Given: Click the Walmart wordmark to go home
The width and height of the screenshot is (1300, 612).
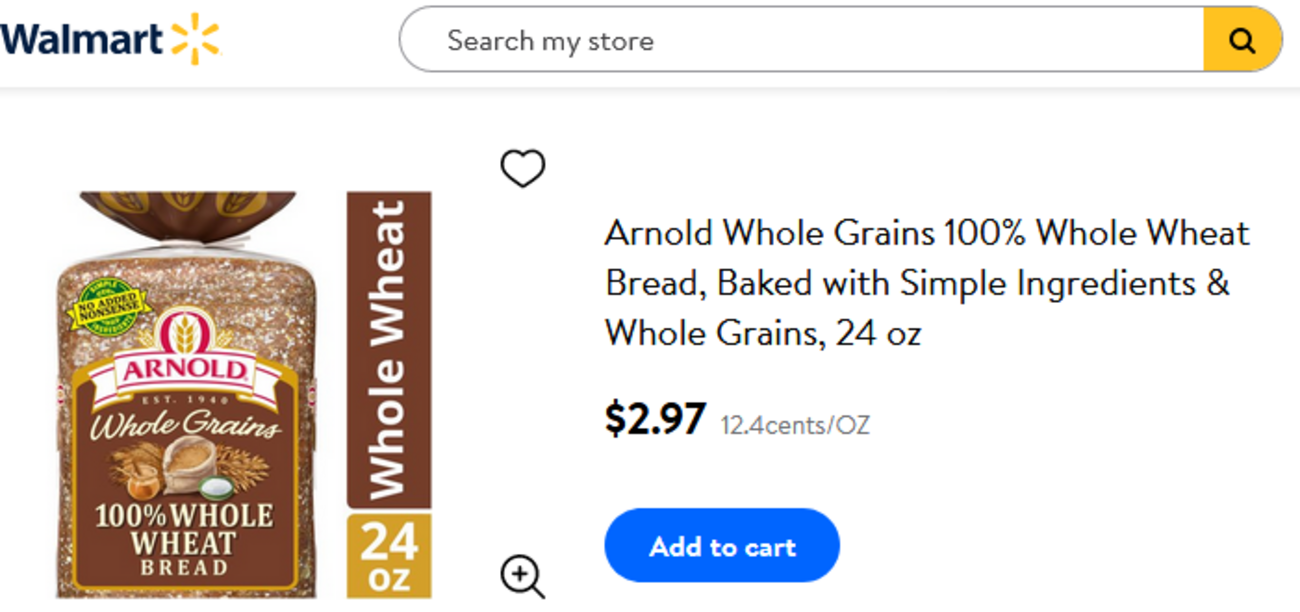Looking at the screenshot, I should click(82, 40).
